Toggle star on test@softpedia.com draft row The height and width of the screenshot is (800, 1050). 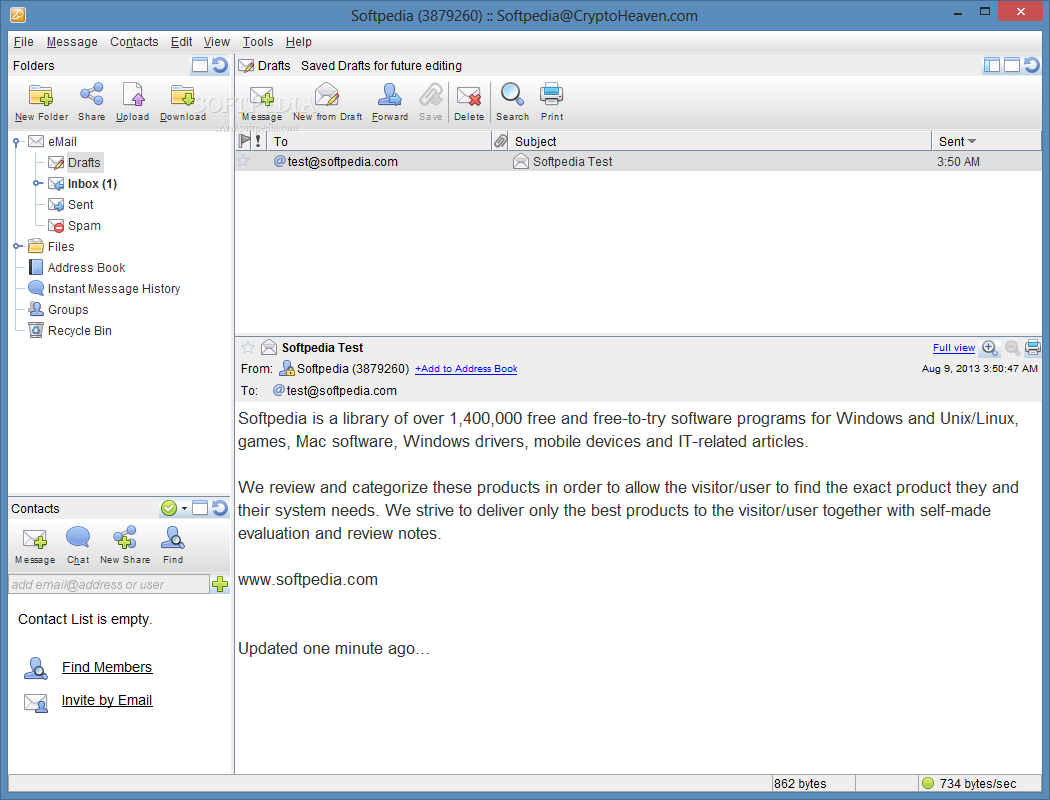(x=243, y=161)
